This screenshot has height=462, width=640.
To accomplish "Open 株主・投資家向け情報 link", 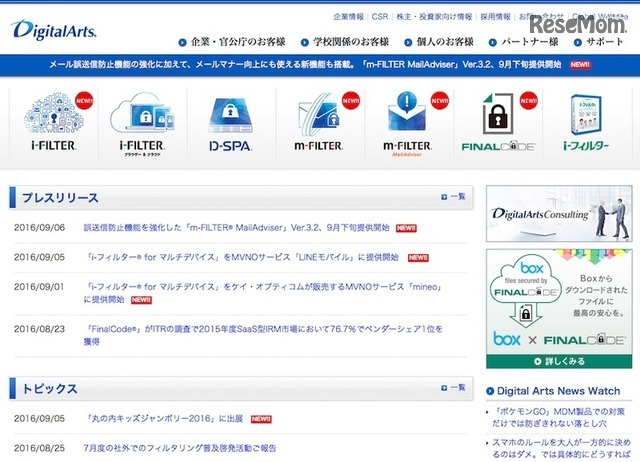I will click(x=434, y=17).
